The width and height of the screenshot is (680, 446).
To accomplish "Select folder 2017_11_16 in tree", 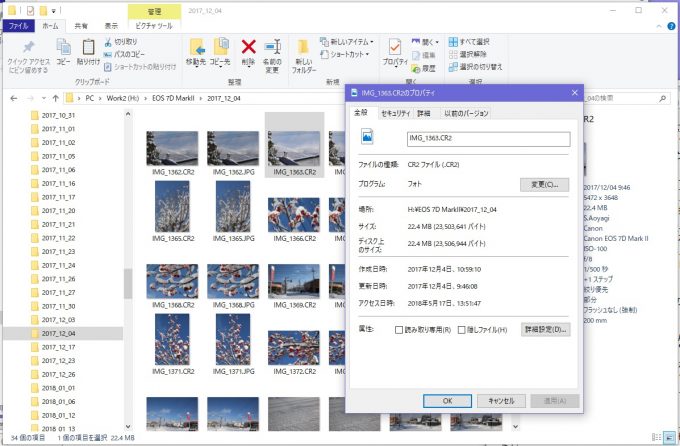I will [59, 184].
